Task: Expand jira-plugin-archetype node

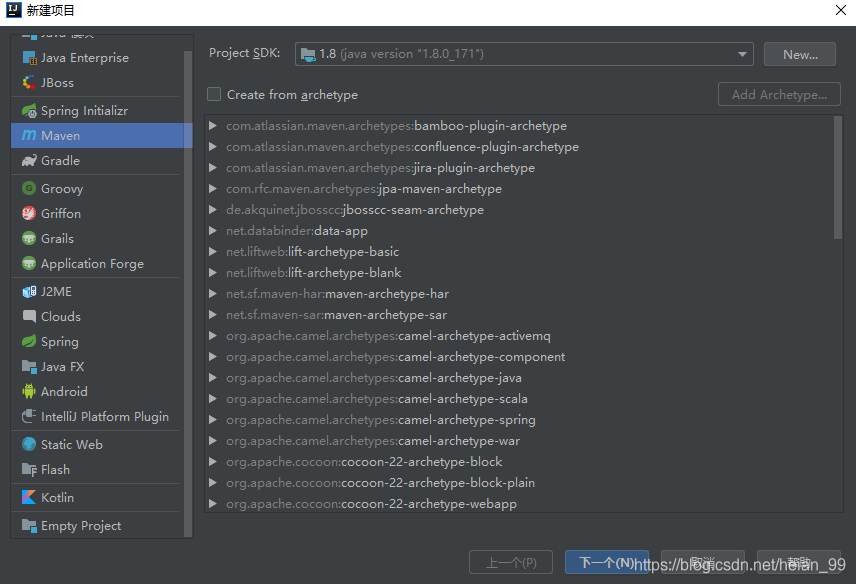Action: point(213,168)
